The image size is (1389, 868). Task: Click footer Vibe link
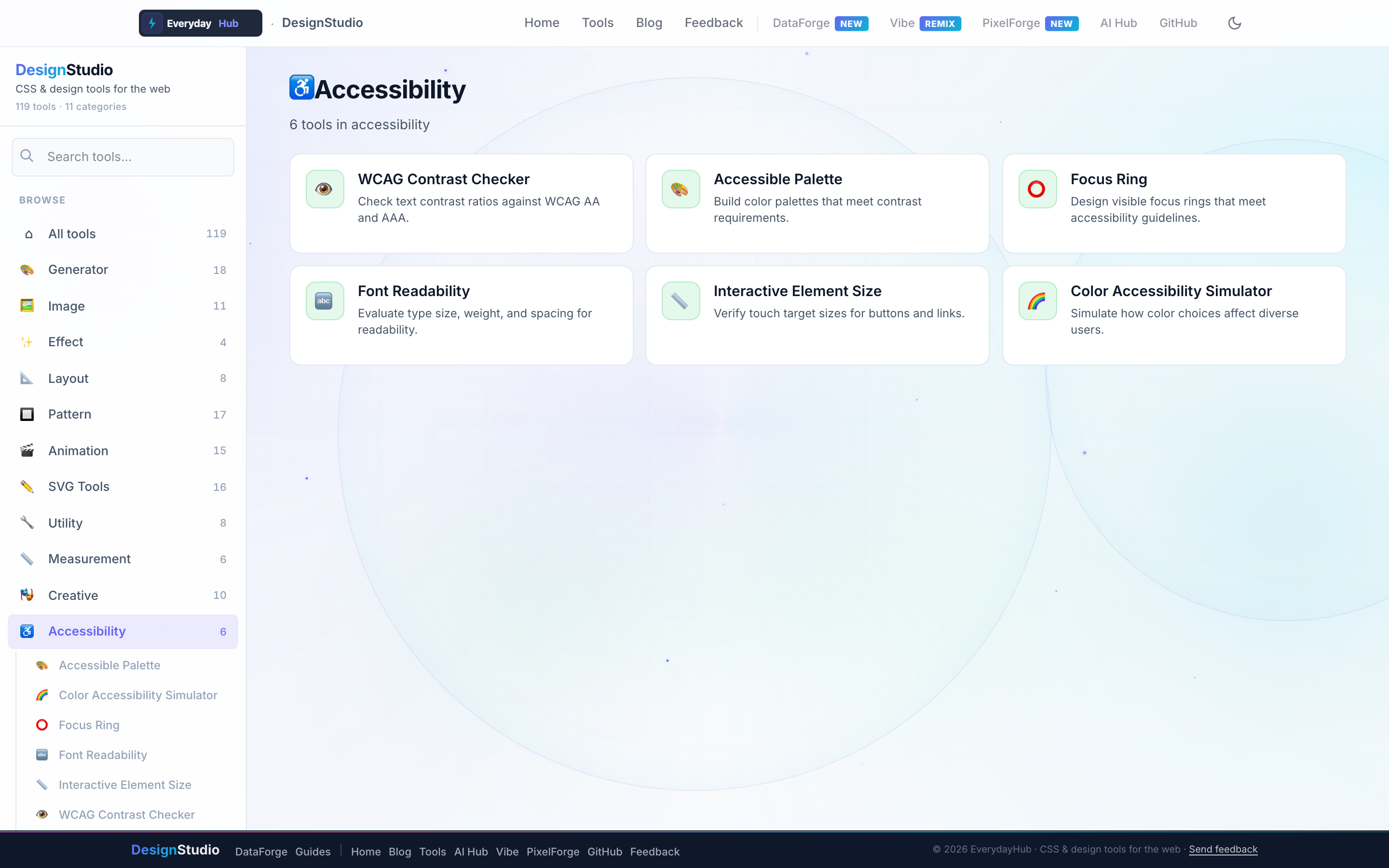(x=507, y=851)
